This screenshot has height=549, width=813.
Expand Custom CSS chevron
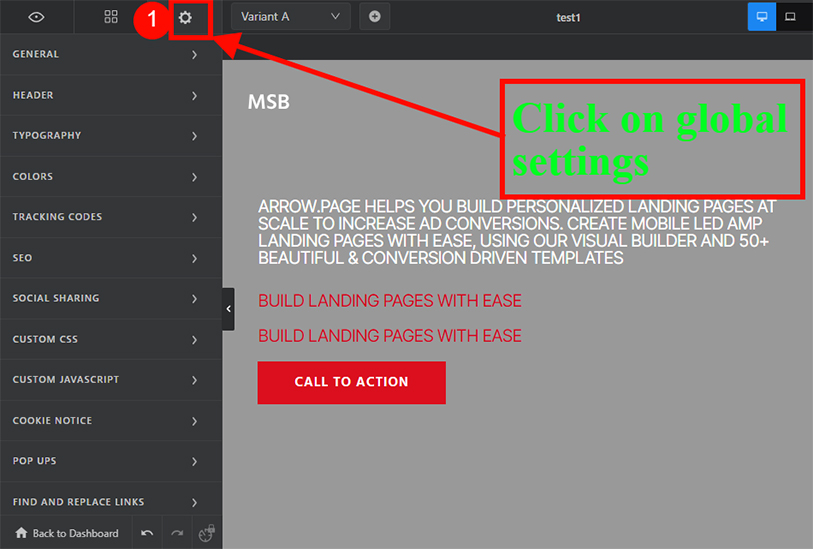(x=194, y=340)
